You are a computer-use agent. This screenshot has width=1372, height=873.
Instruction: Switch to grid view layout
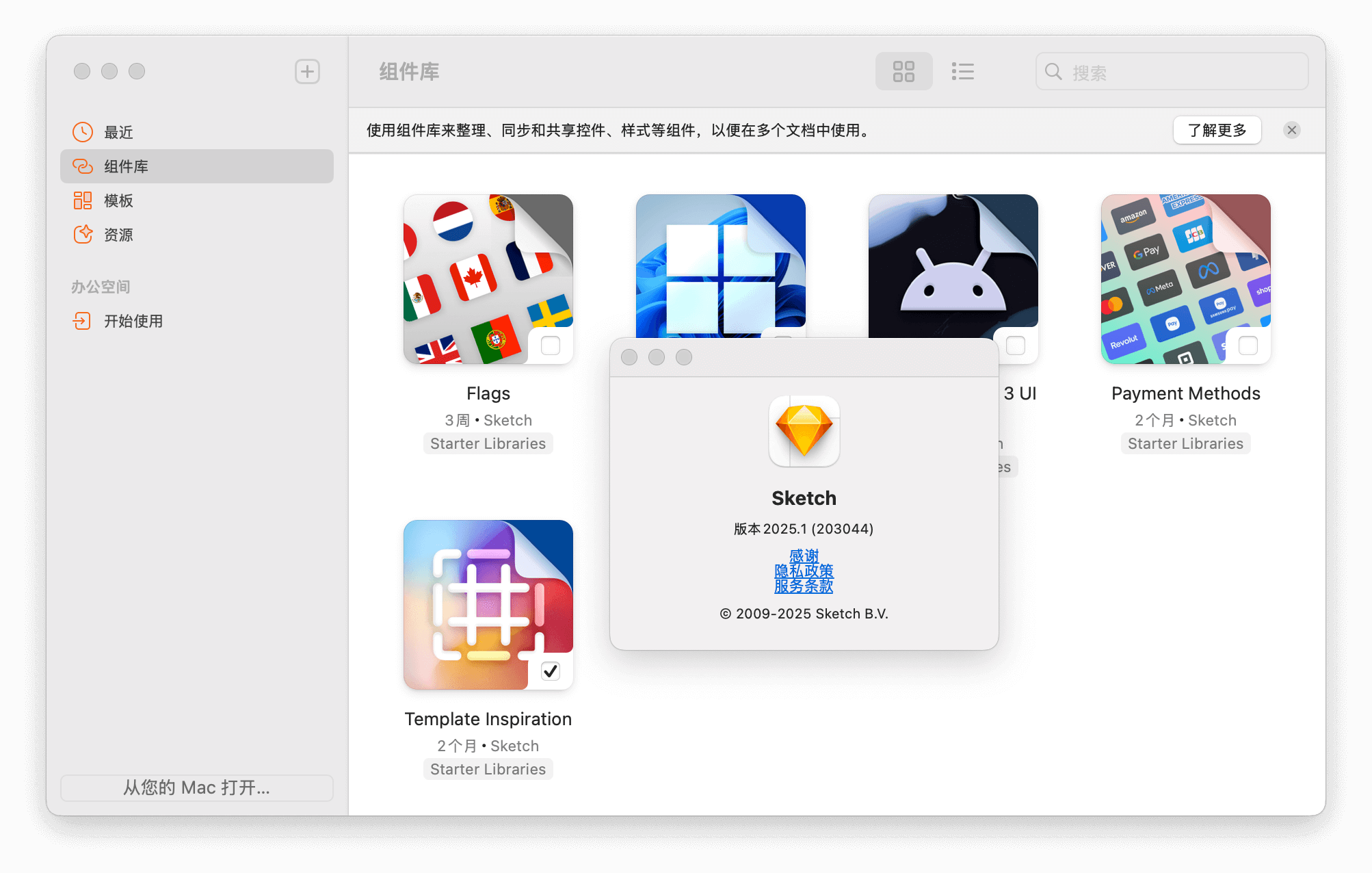pos(903,71)
